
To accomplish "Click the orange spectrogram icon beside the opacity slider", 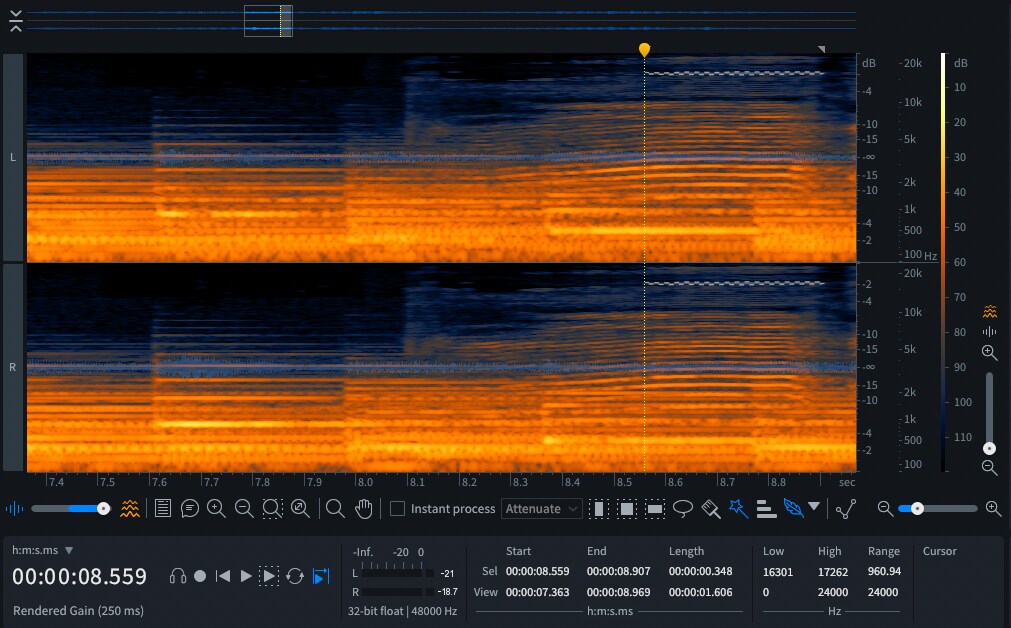I will pos(130,509).
